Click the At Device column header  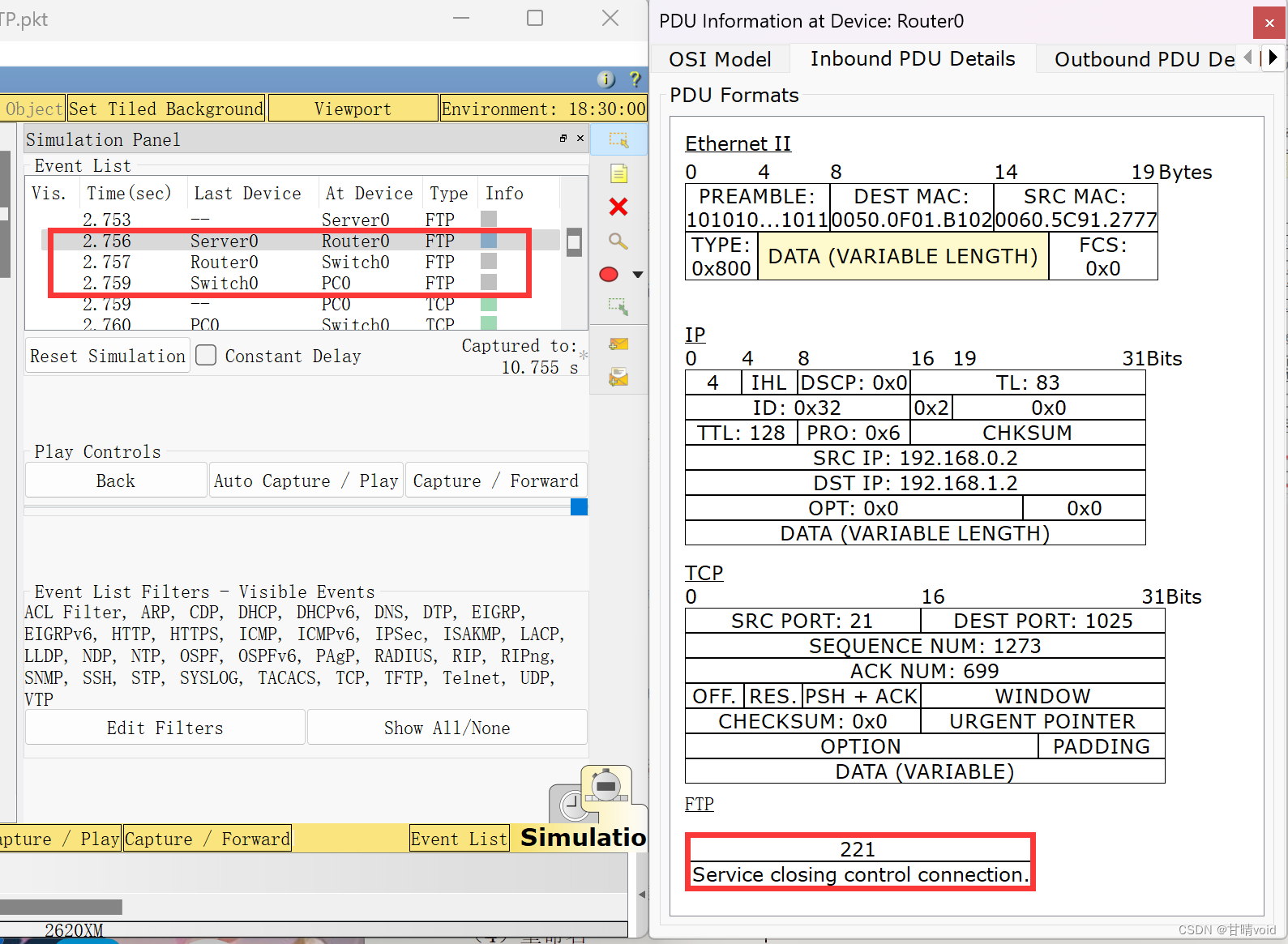[369, 193]
